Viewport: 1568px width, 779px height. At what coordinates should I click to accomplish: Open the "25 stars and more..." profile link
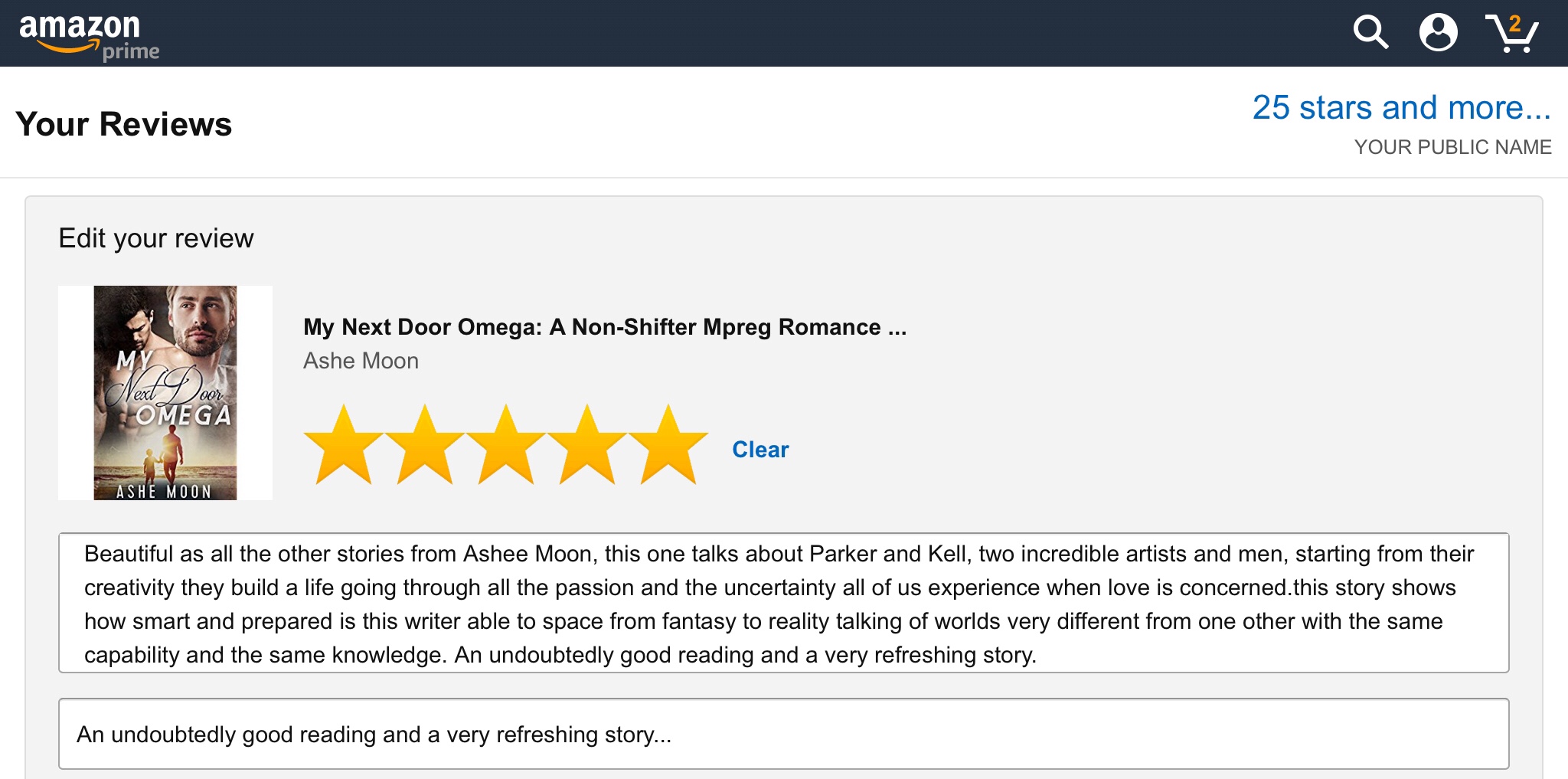pos(1401,108)
